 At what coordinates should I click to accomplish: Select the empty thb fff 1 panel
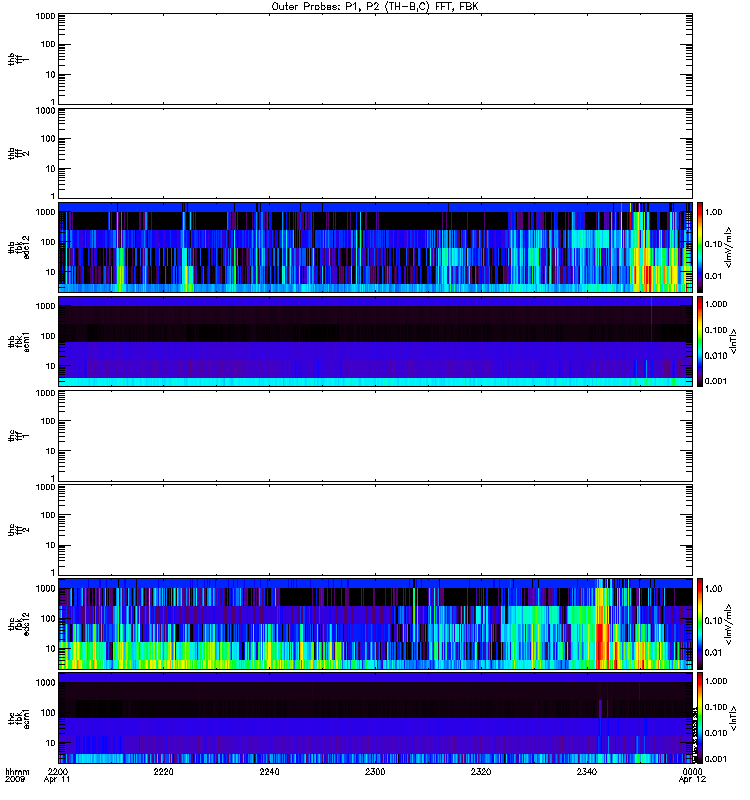[375, 59]
